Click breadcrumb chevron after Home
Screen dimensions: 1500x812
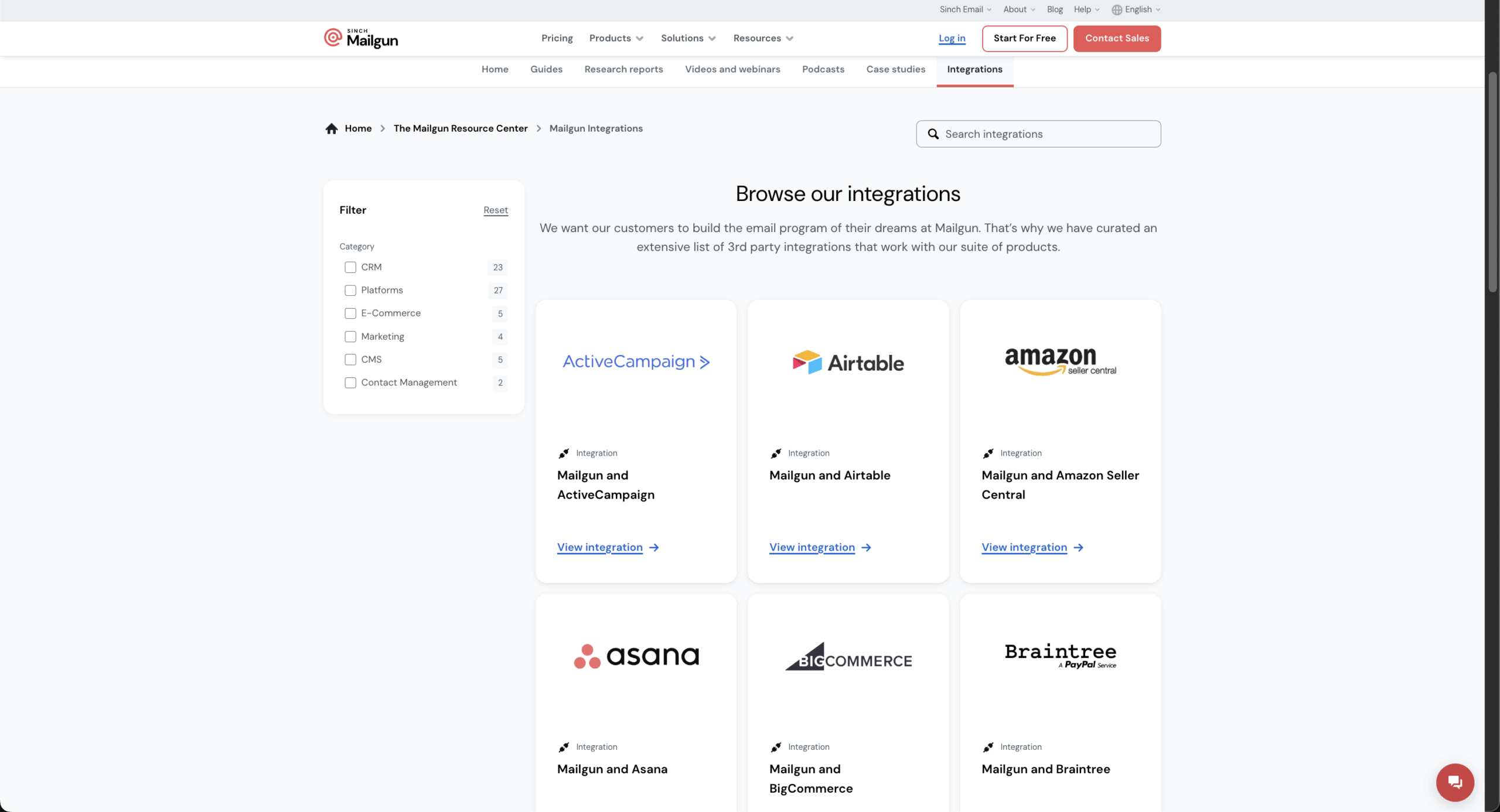tap(383, 128)
